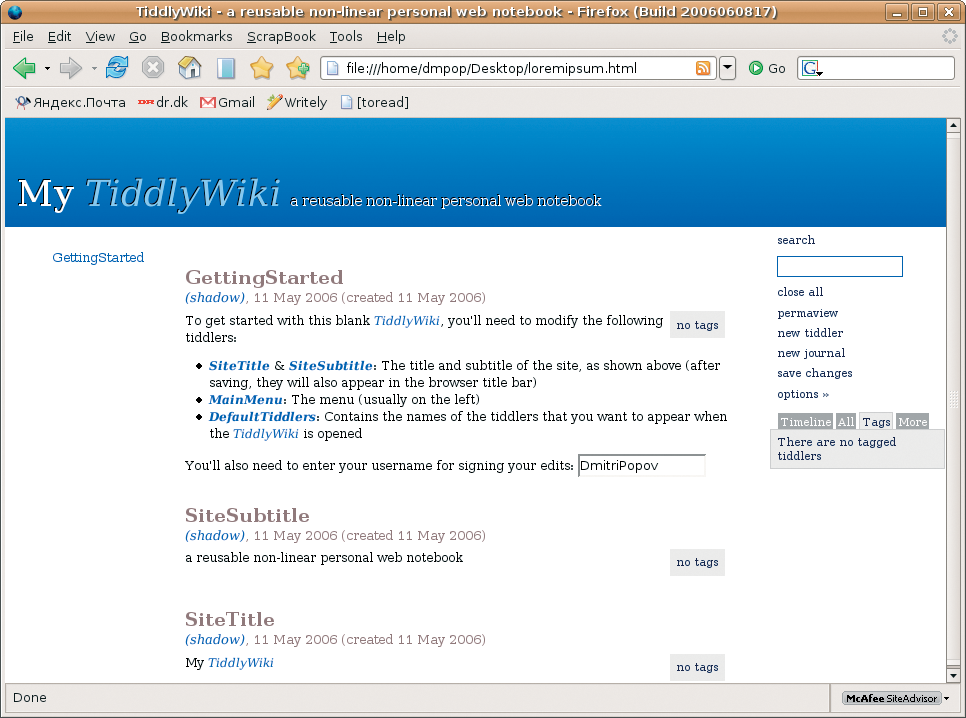Open the McAfee SiteAdvisor status dropdown
The height and width of the screenshot is (718, 966).
946,698
